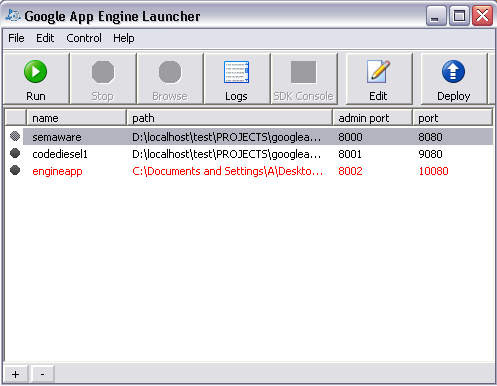Viewport: 497px width, 386px height.
Task: Select the red engineapp project row
Action: pos(249,171)
